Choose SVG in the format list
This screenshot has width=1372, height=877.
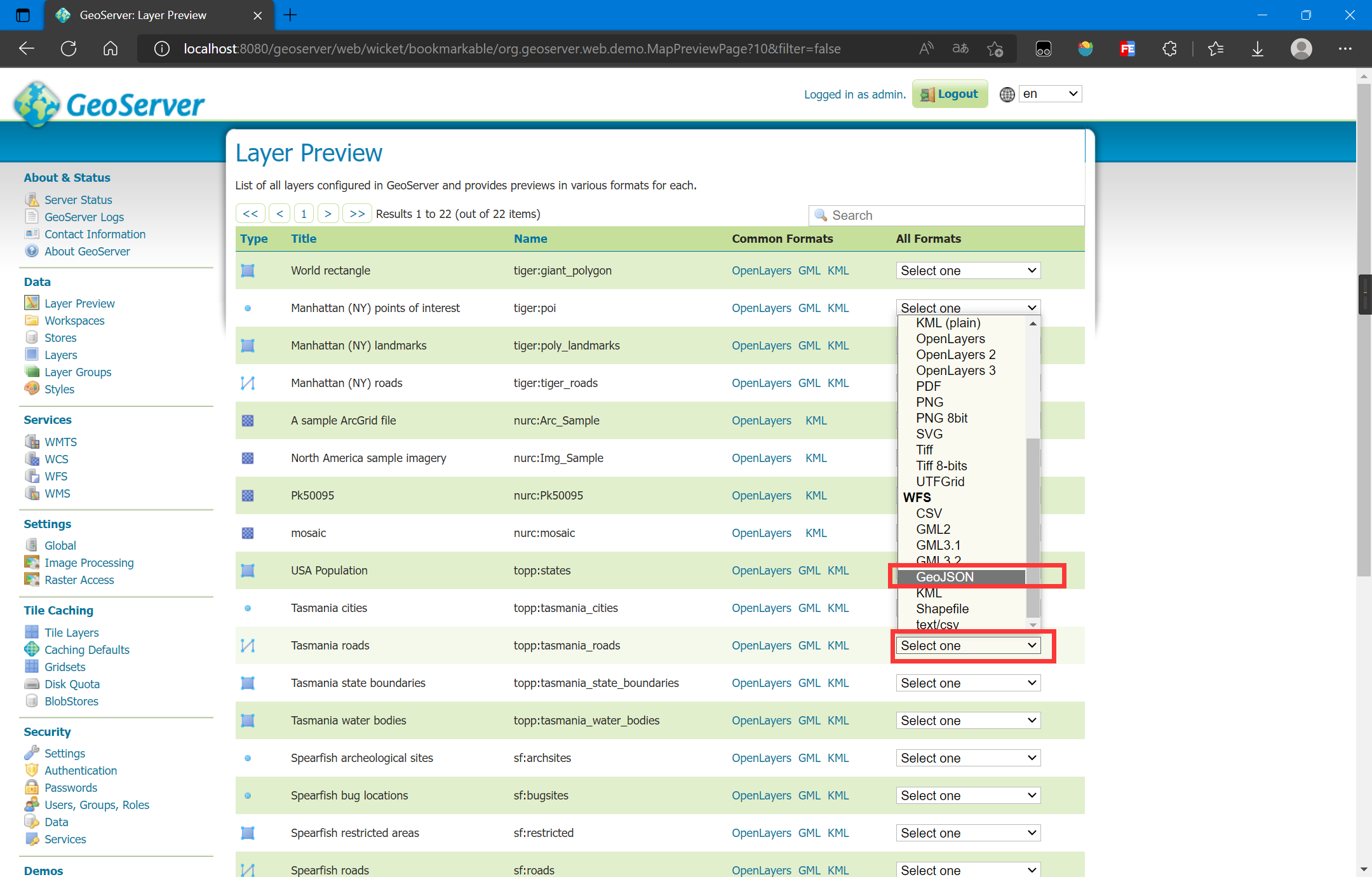(x=962, y=434)
